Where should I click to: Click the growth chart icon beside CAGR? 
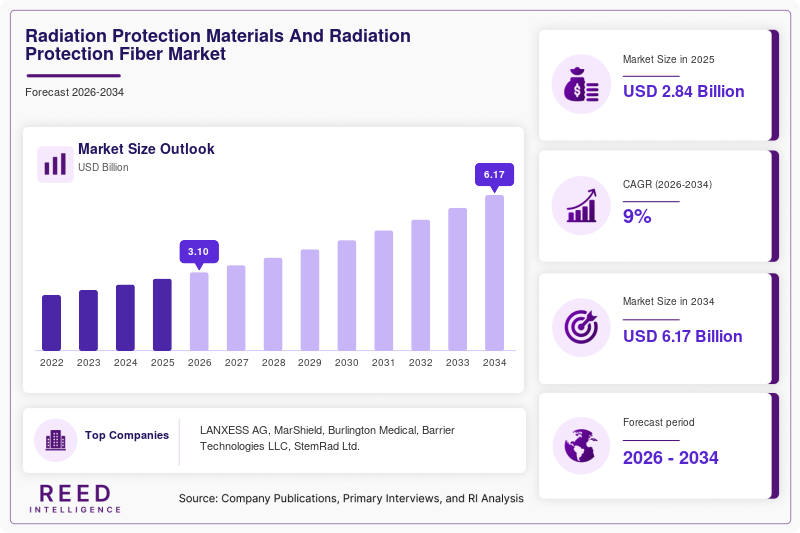[x=581, y=206]
